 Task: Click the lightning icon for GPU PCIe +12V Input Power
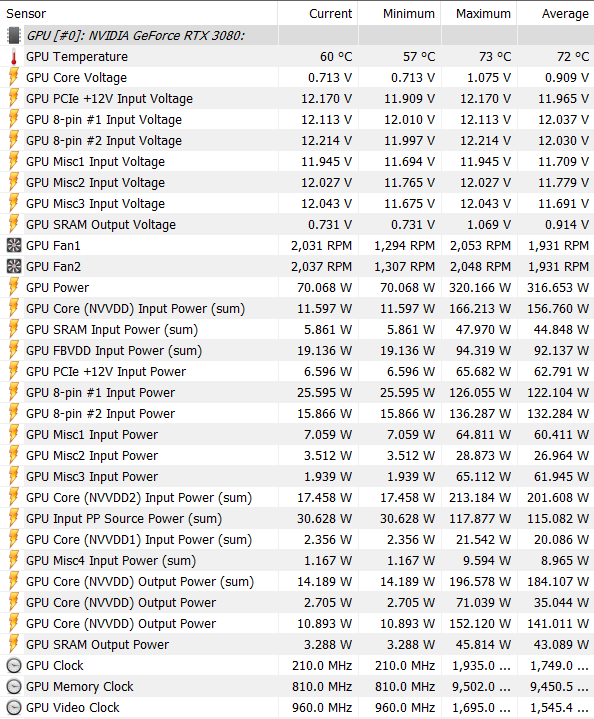pos(14,372)
